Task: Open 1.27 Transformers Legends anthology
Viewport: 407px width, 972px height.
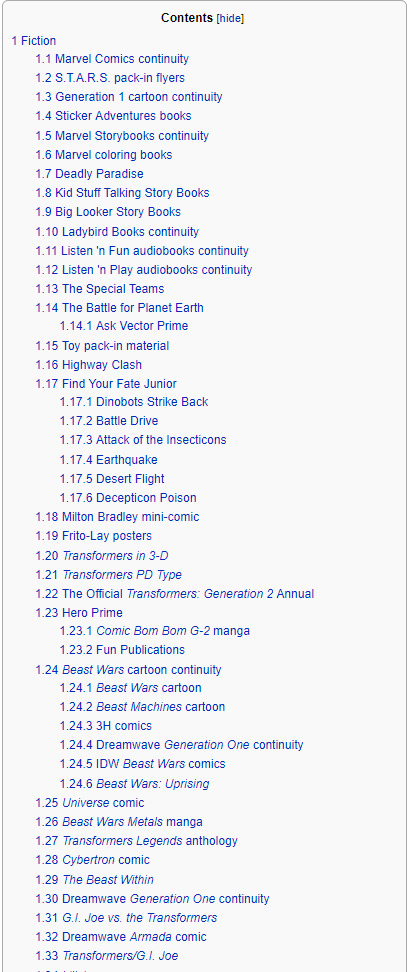Action: (136, 841)
